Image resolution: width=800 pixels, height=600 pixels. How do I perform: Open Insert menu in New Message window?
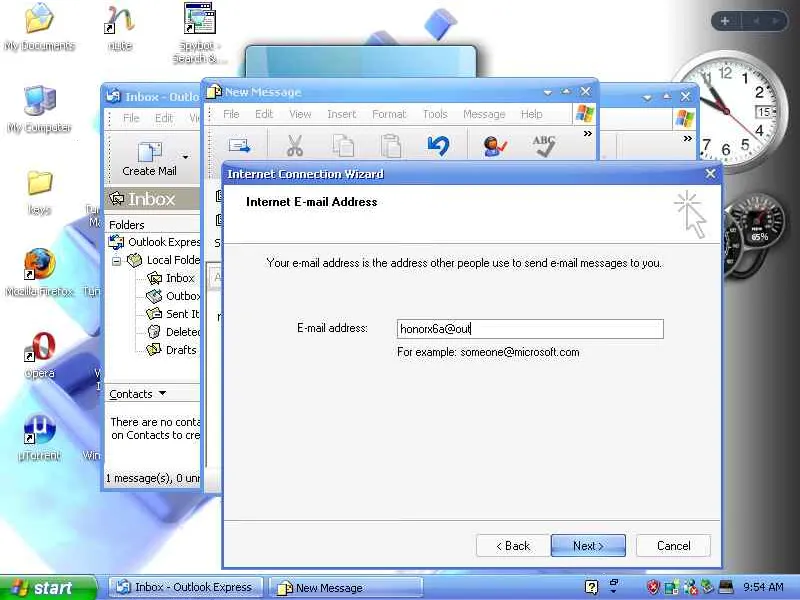coord(341,114)
